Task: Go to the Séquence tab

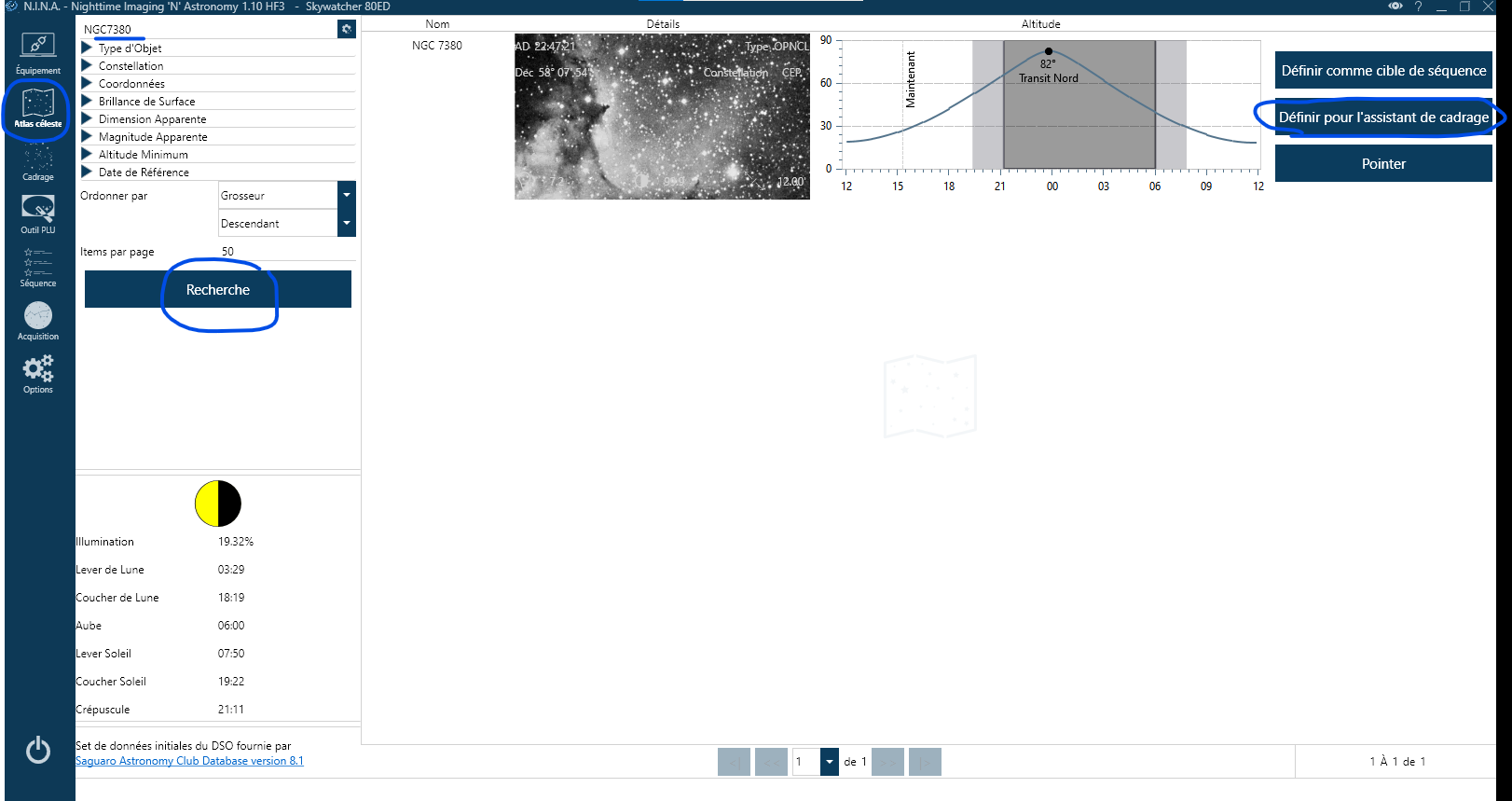Action: (x=38, y=269)
